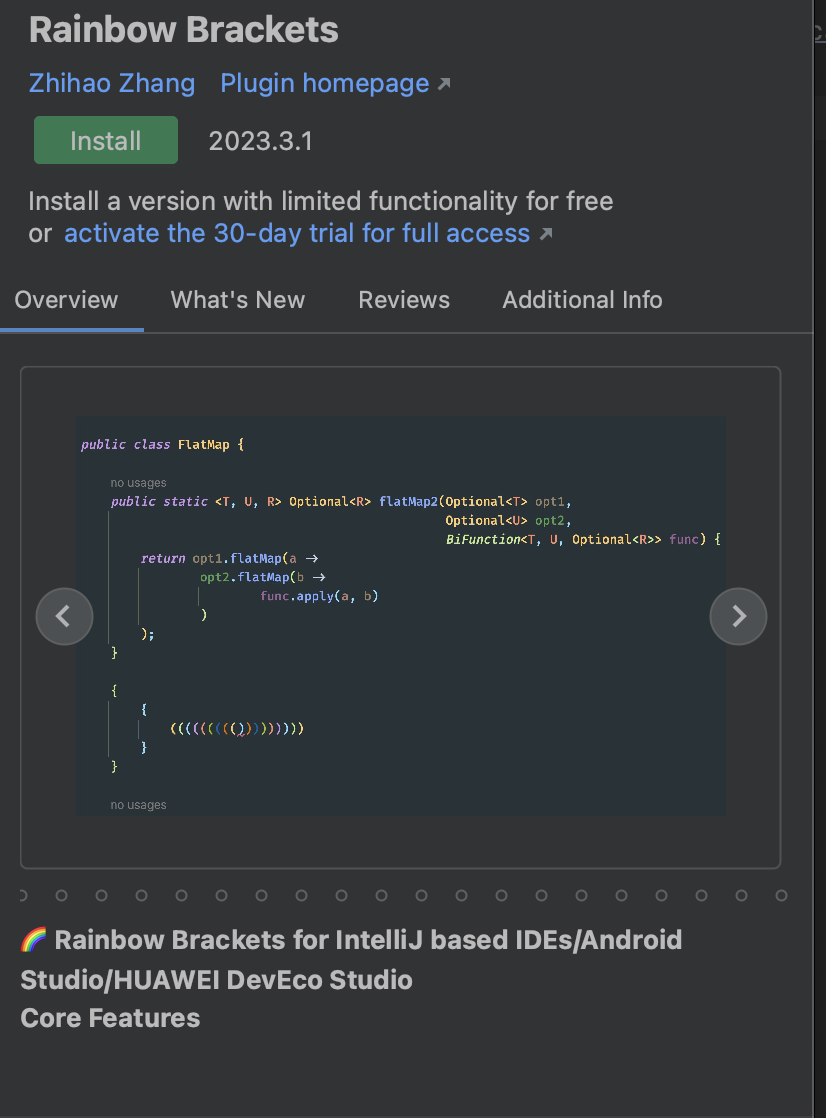Open the FlatMap code screenshot preview
The image size is (826, 1118).
[x=400, y=616]
